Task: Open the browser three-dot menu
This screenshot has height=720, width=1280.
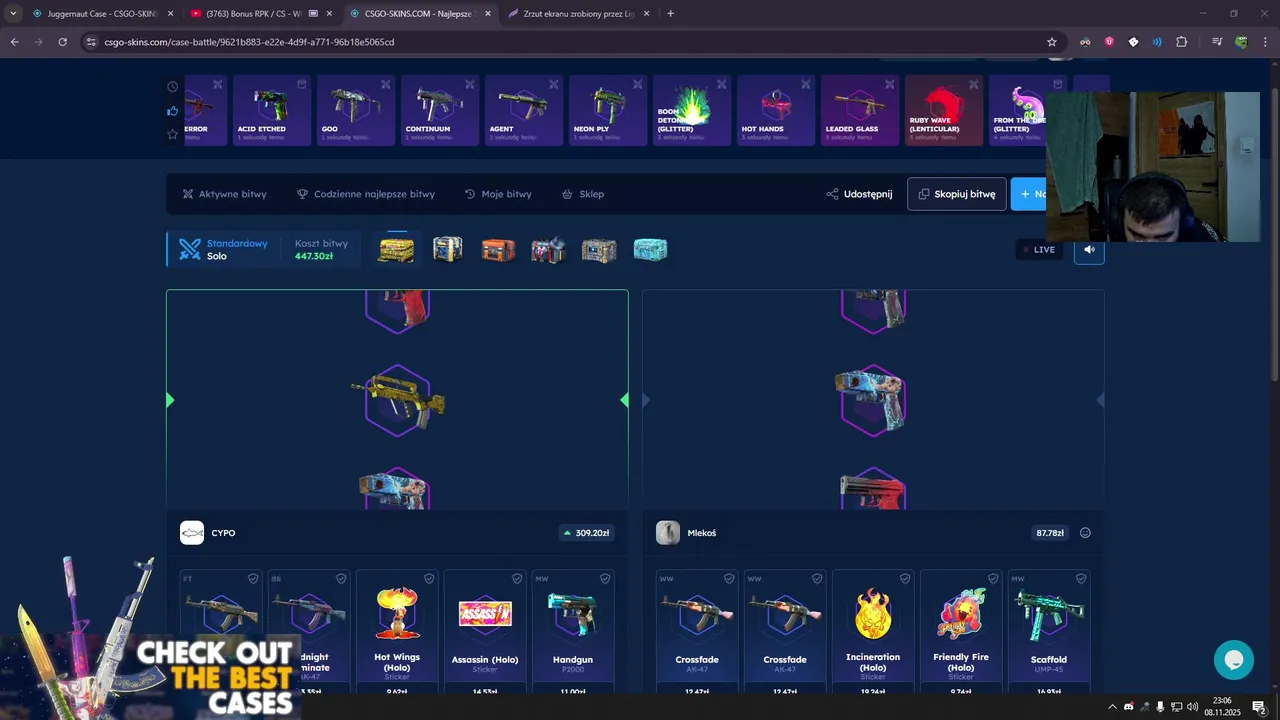Action: [x=1266, y=42]
